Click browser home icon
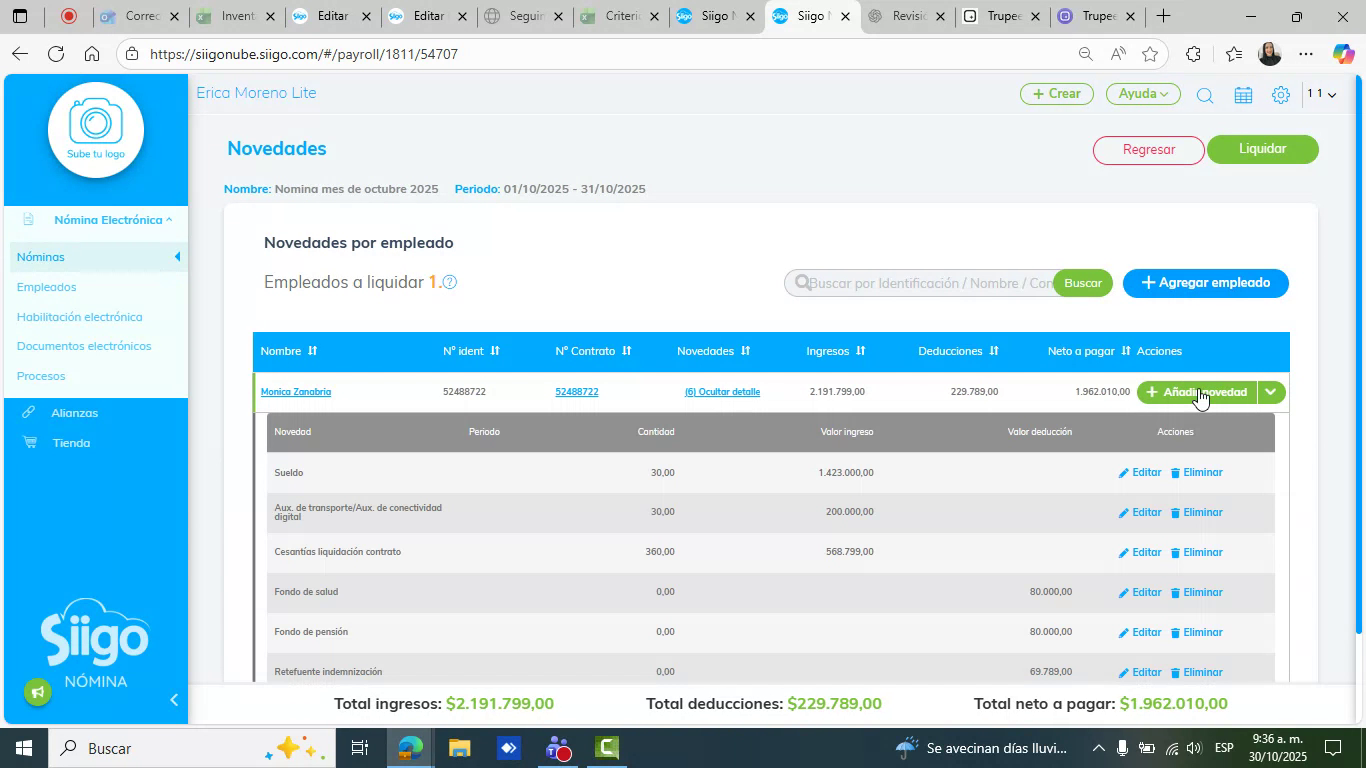 [92, 54]
